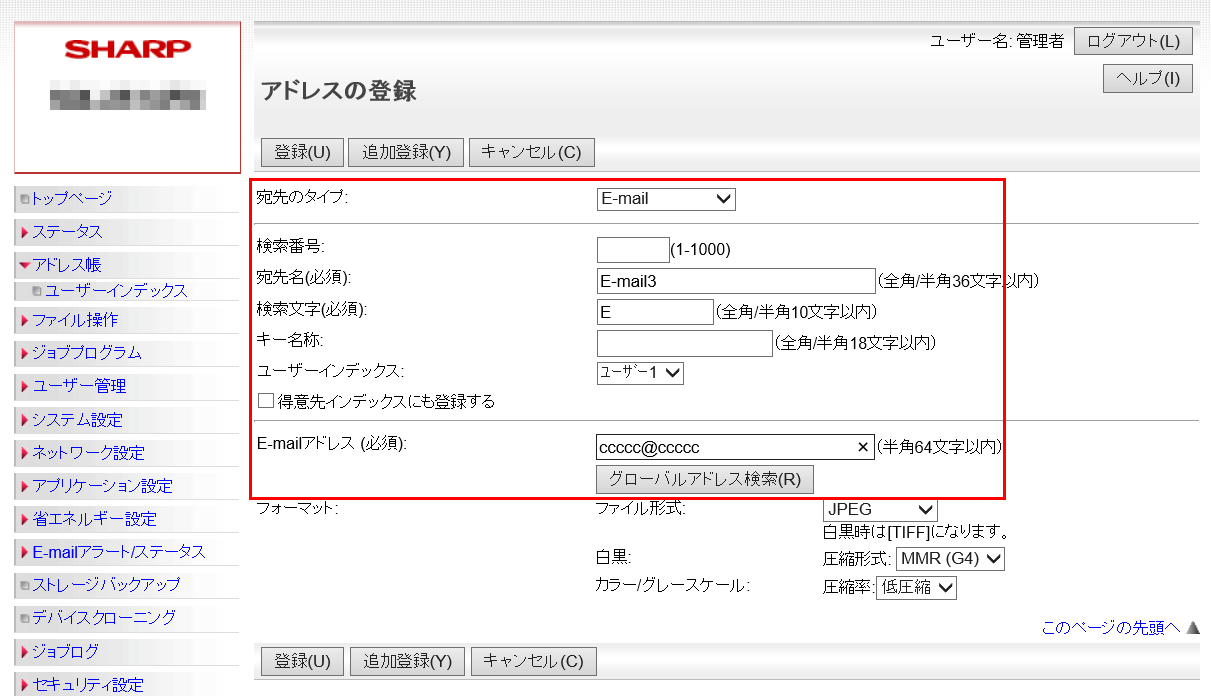Image resolution: width=1211 pixels, height=696 pixels.
Task: Open the システム設定 menu
Action: [x=77, y=420]
